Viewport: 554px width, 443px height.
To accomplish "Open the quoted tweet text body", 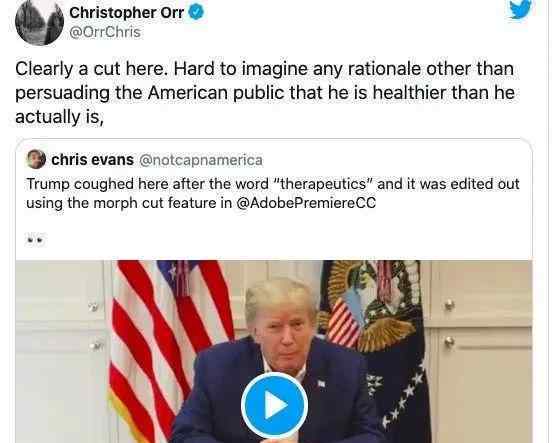I will (x=273, y=194).
